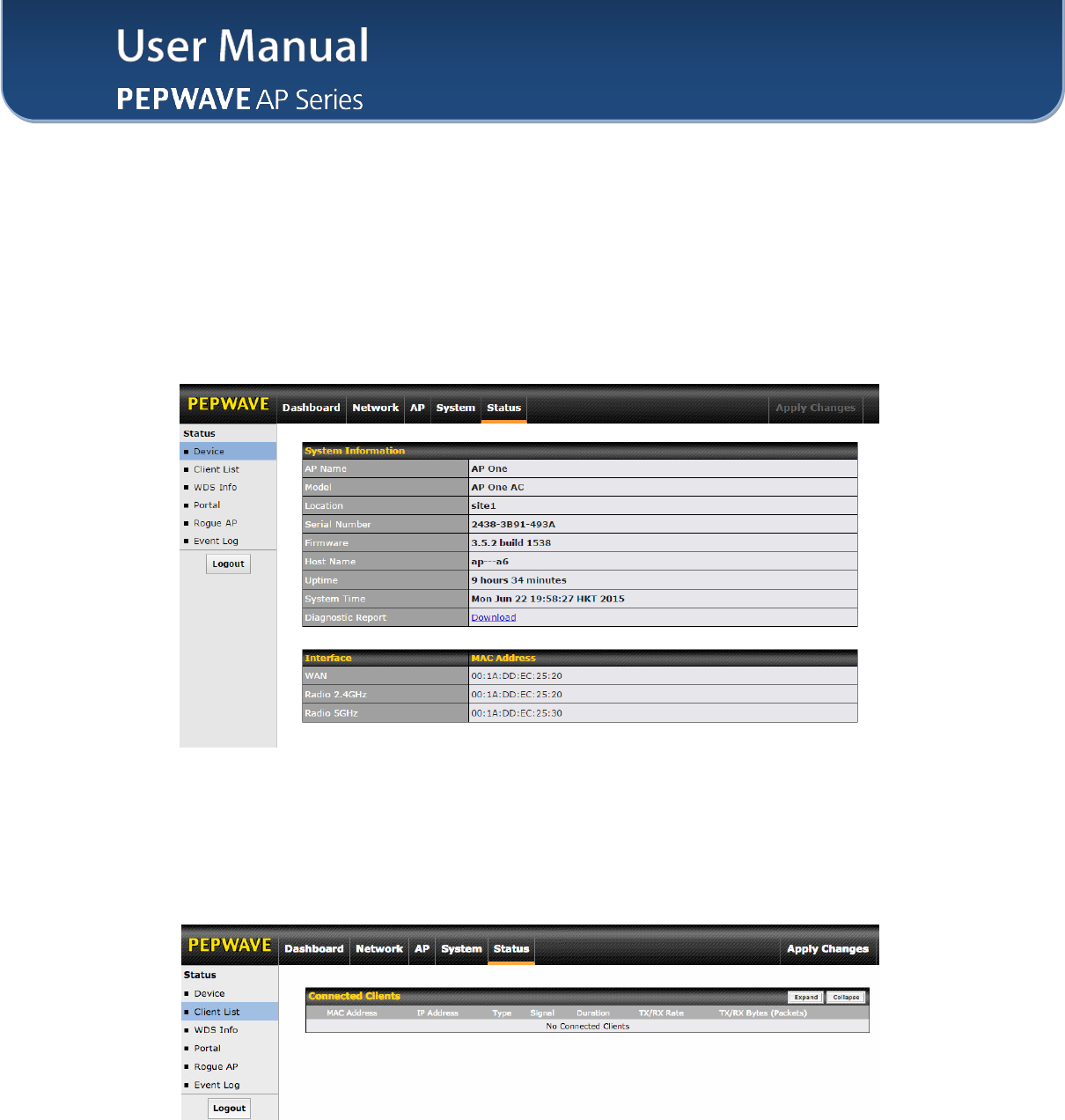
Task: Select the uptime value '9 hours 34 minutes'
Action: (x=518, y=580)
